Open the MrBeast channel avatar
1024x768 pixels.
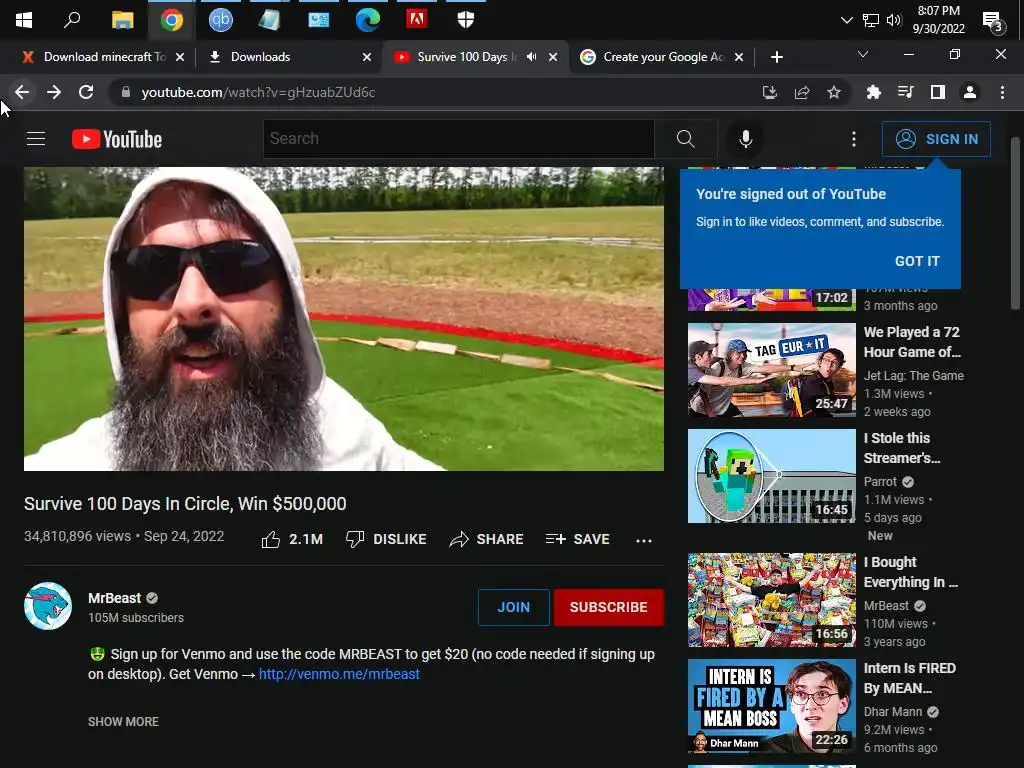[x=48, y=606]
